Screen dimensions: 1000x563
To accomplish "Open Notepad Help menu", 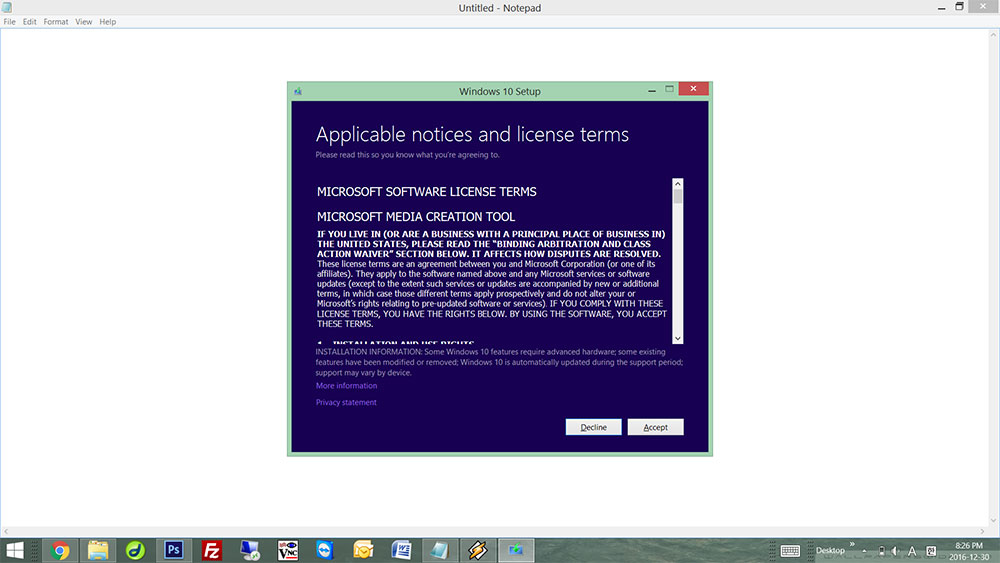I will coord(107,22).
